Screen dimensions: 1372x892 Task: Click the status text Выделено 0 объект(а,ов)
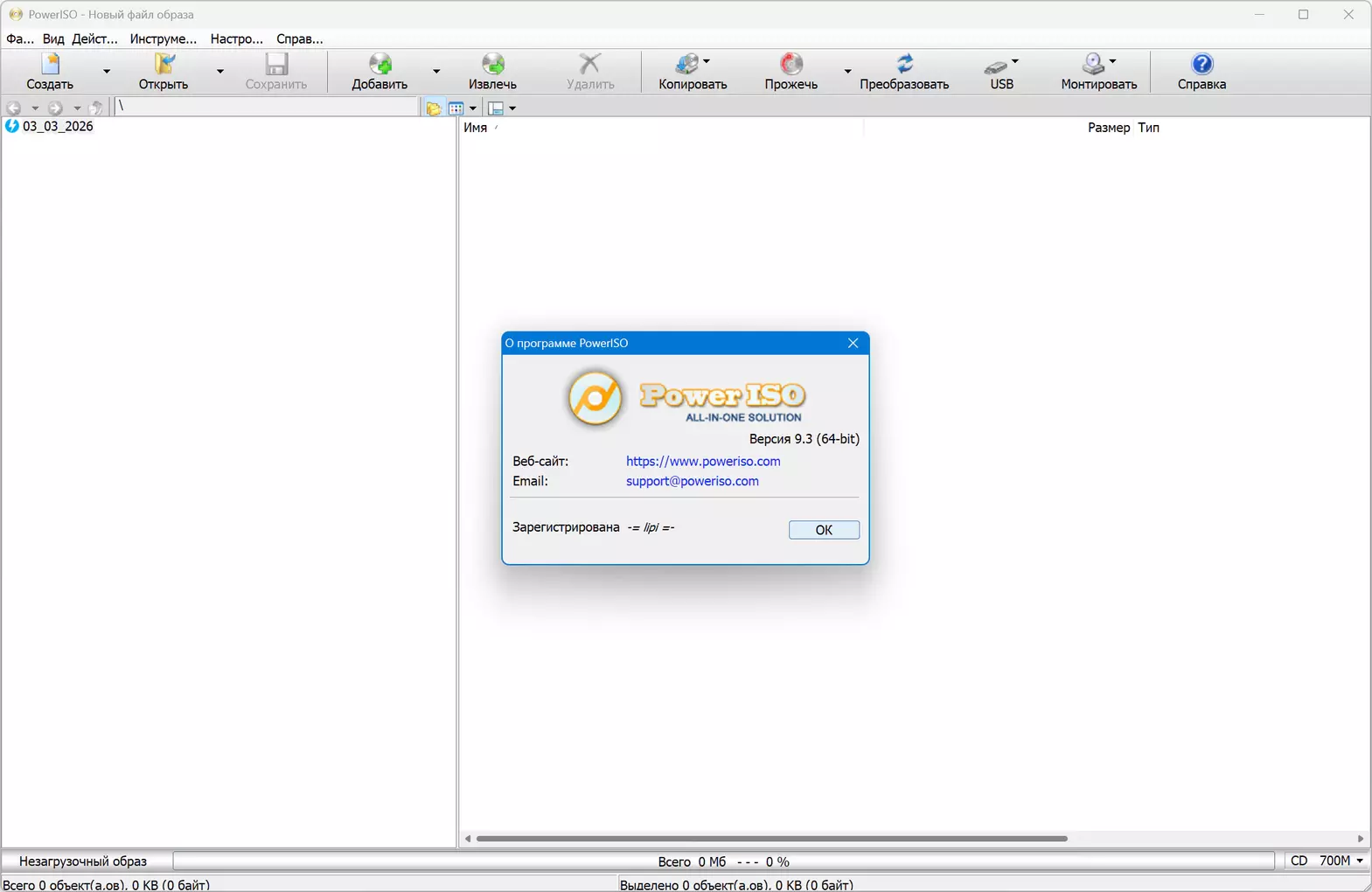tap(737, 885)
